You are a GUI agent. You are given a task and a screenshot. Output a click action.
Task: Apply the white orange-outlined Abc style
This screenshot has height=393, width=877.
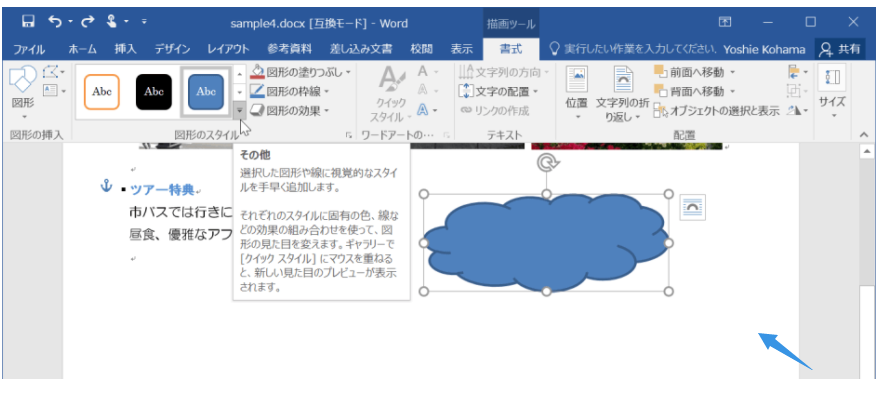[102, 92]
